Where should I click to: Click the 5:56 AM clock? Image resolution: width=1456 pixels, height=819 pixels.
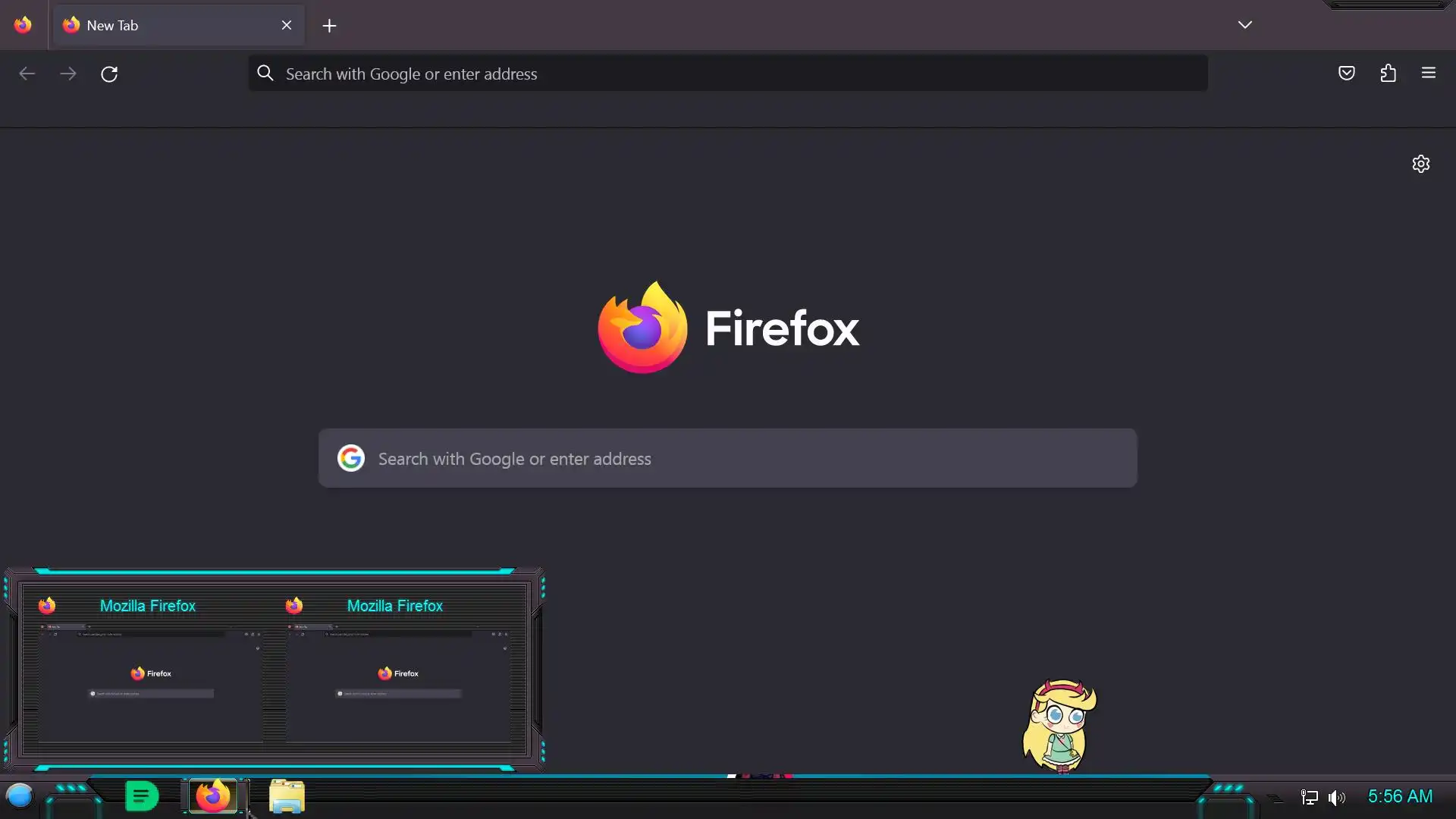coord(1400,797)
